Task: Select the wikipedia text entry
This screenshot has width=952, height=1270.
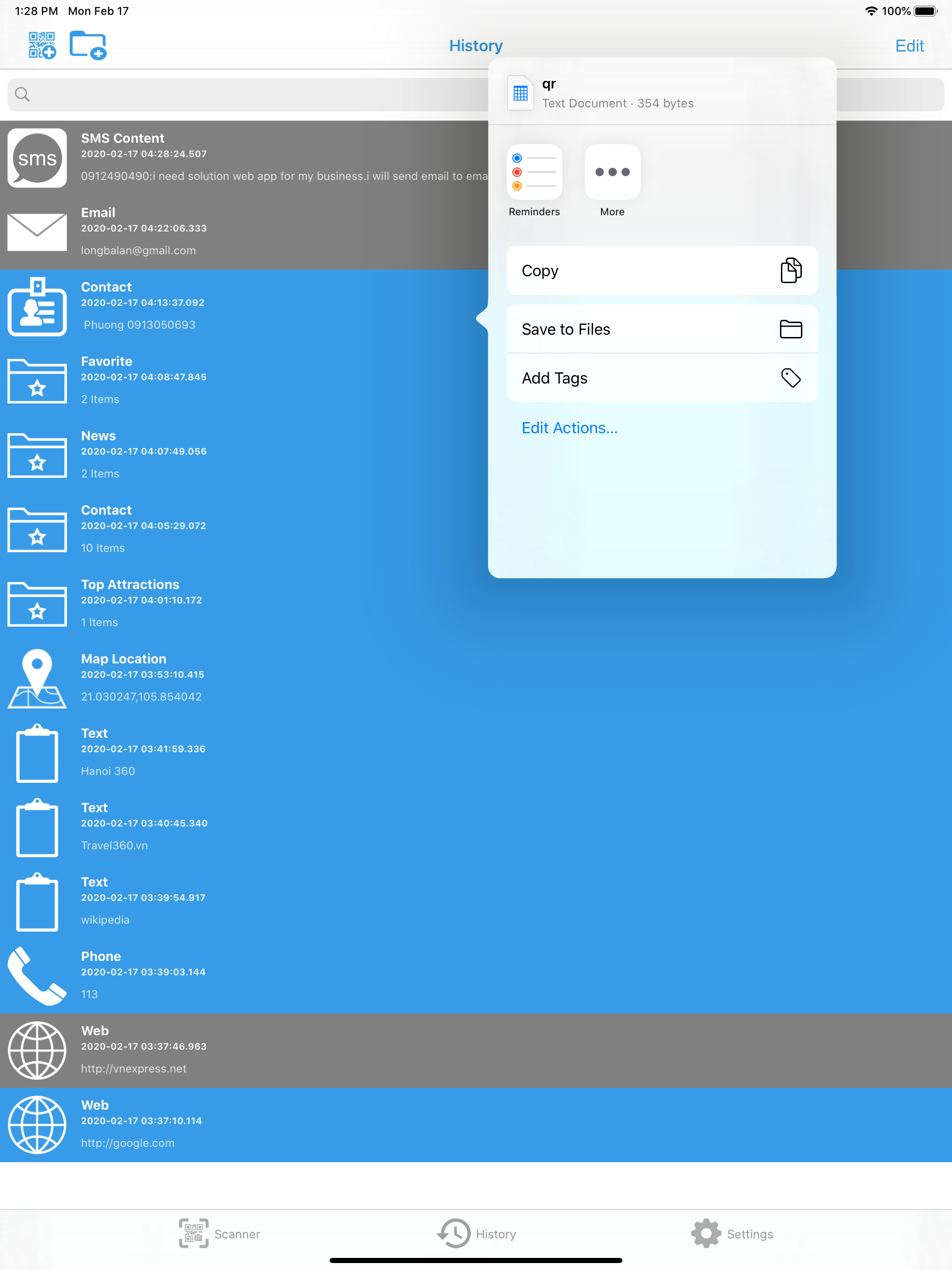Action: point(105,920)
